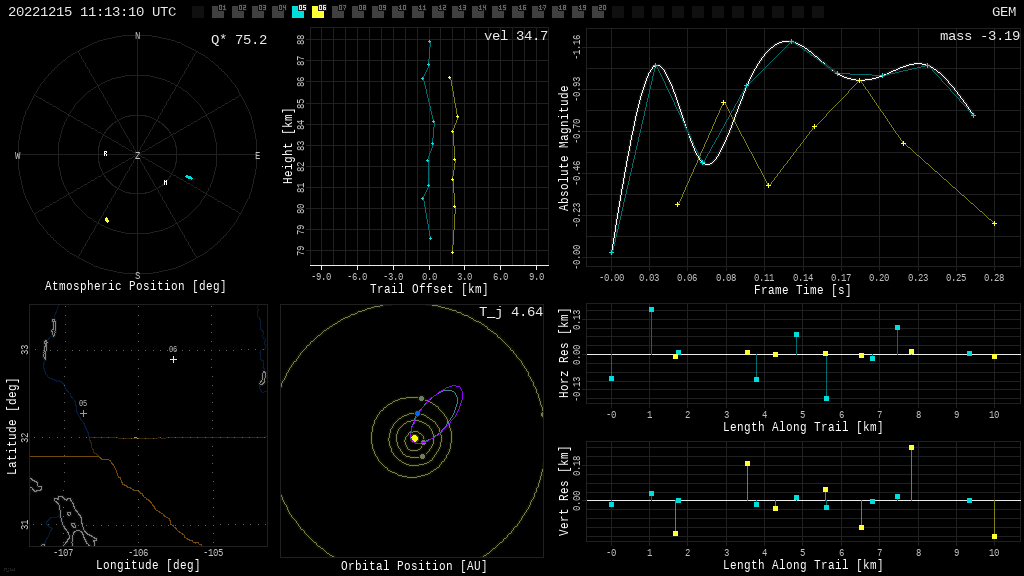The height and width of the screenshot is (576, 1024).
Task: Click the yellow station 06 indicator box
Action: [318, 12]
